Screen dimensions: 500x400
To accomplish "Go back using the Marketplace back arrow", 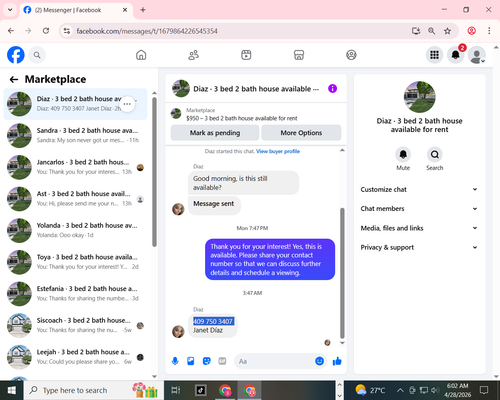I will pos(14,79).
